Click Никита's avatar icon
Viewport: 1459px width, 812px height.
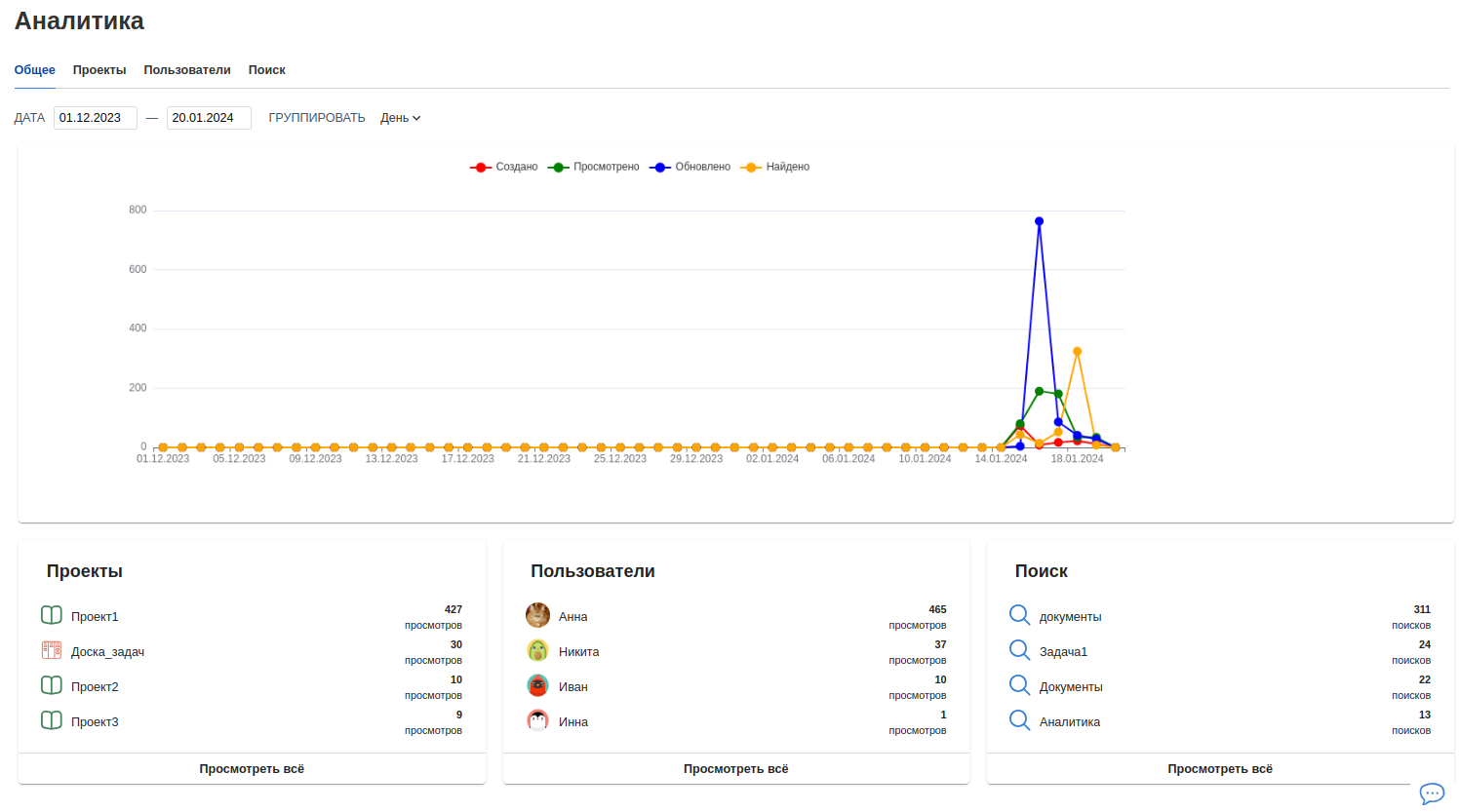537,650
